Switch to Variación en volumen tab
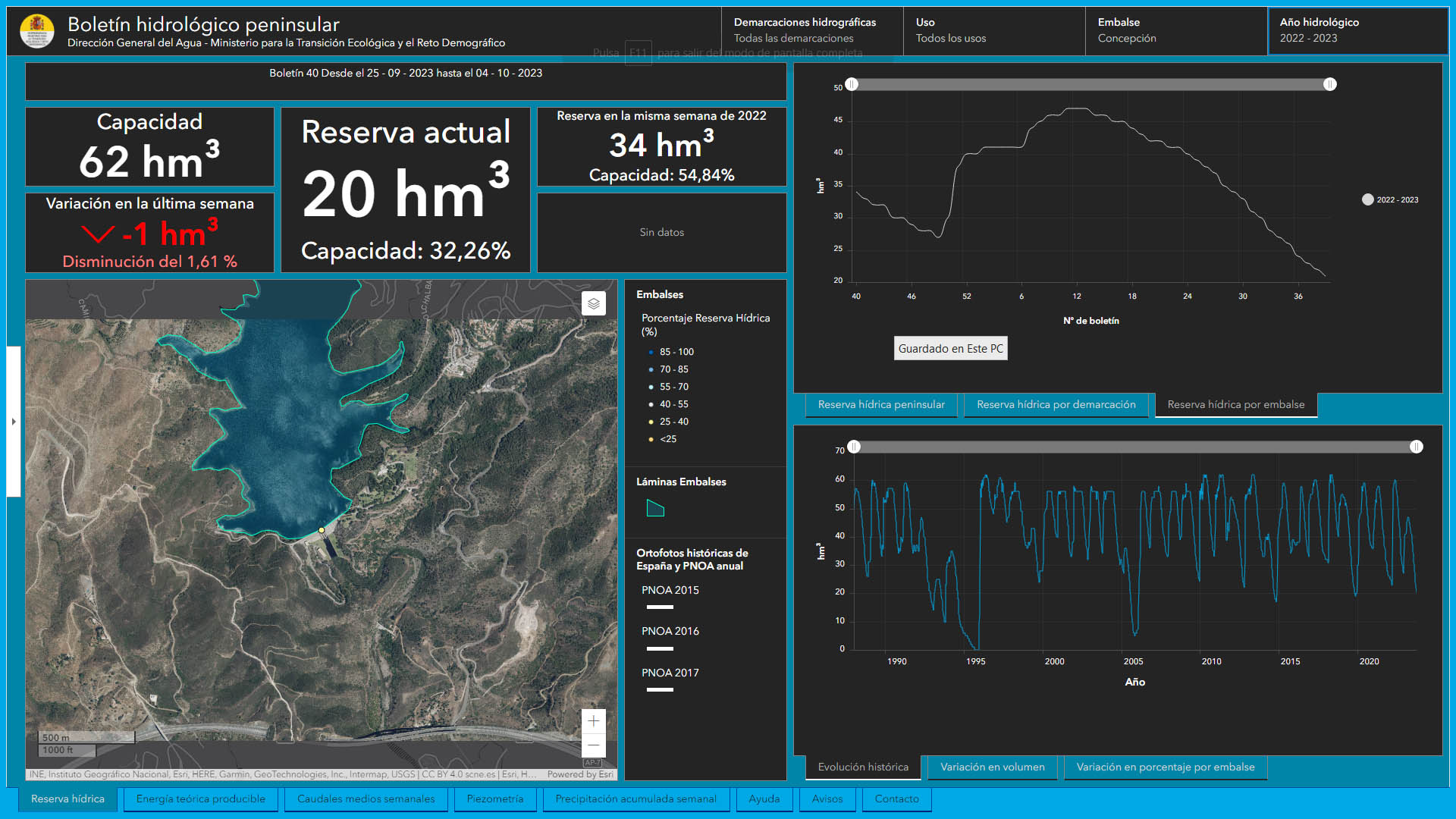This screenshot has width=1456, height=819. click(x=992, y=767)
